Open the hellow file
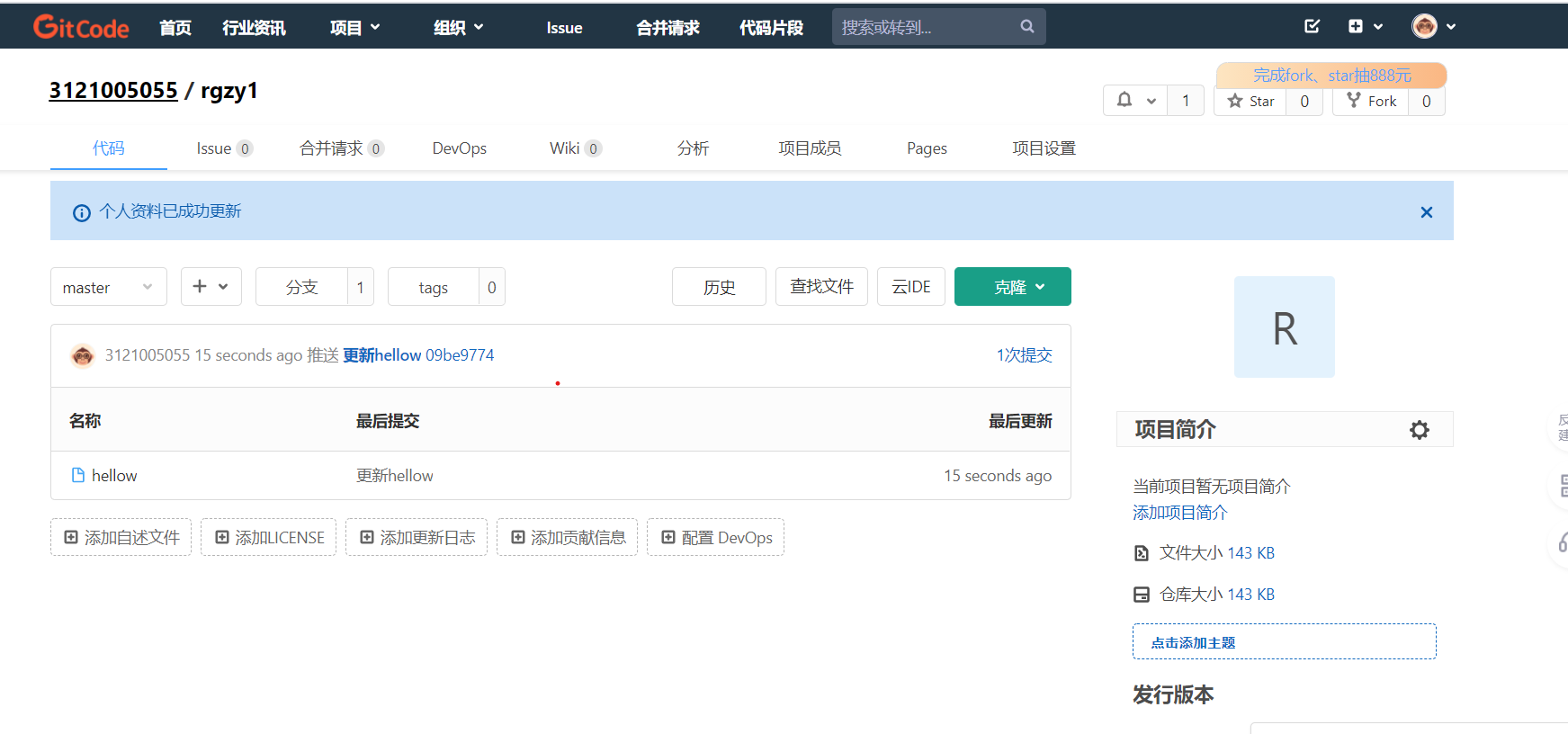The image size is (1568, 734). pyautogui.click(x=114, y=476)
